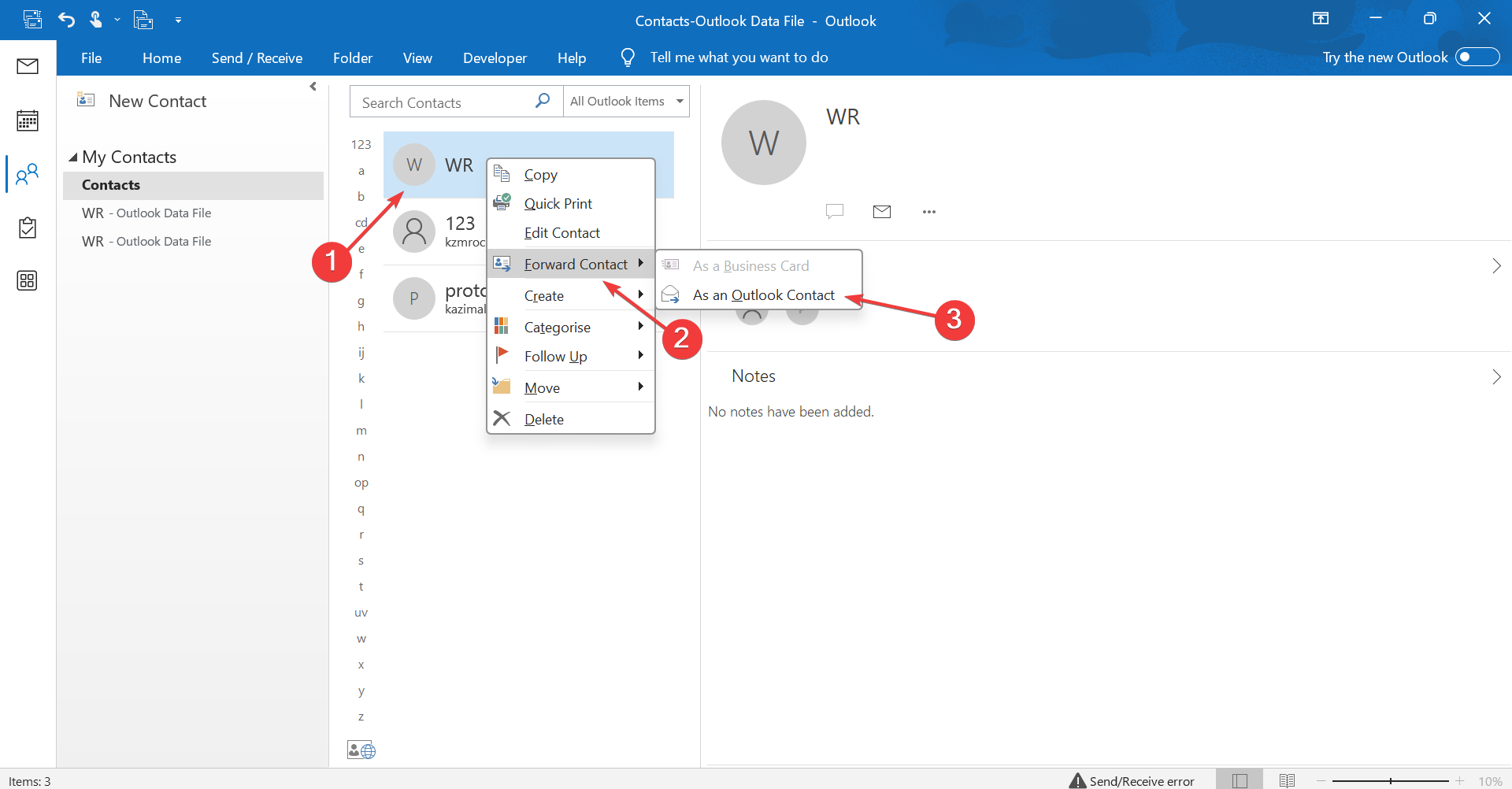Open the File tab
Viewport: 1512px width, 789px height.
tap(91, 57)
